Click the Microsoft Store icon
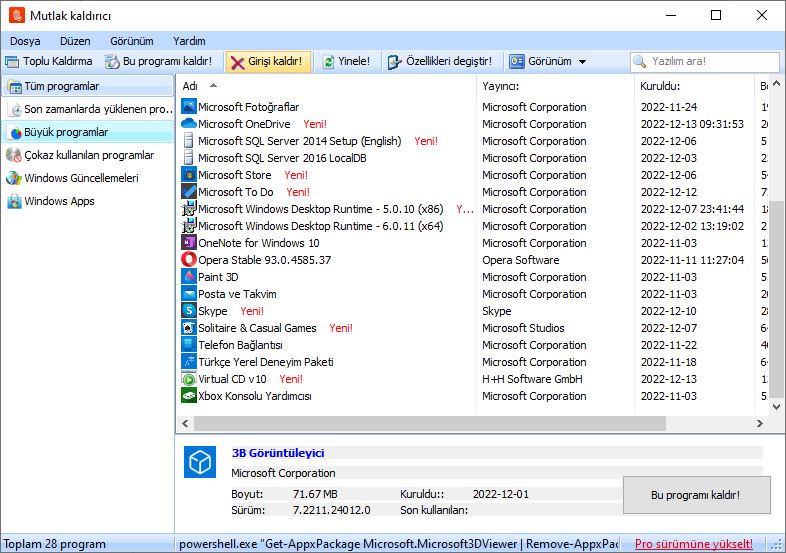786x553 pixels. click(x=188, y=175)
